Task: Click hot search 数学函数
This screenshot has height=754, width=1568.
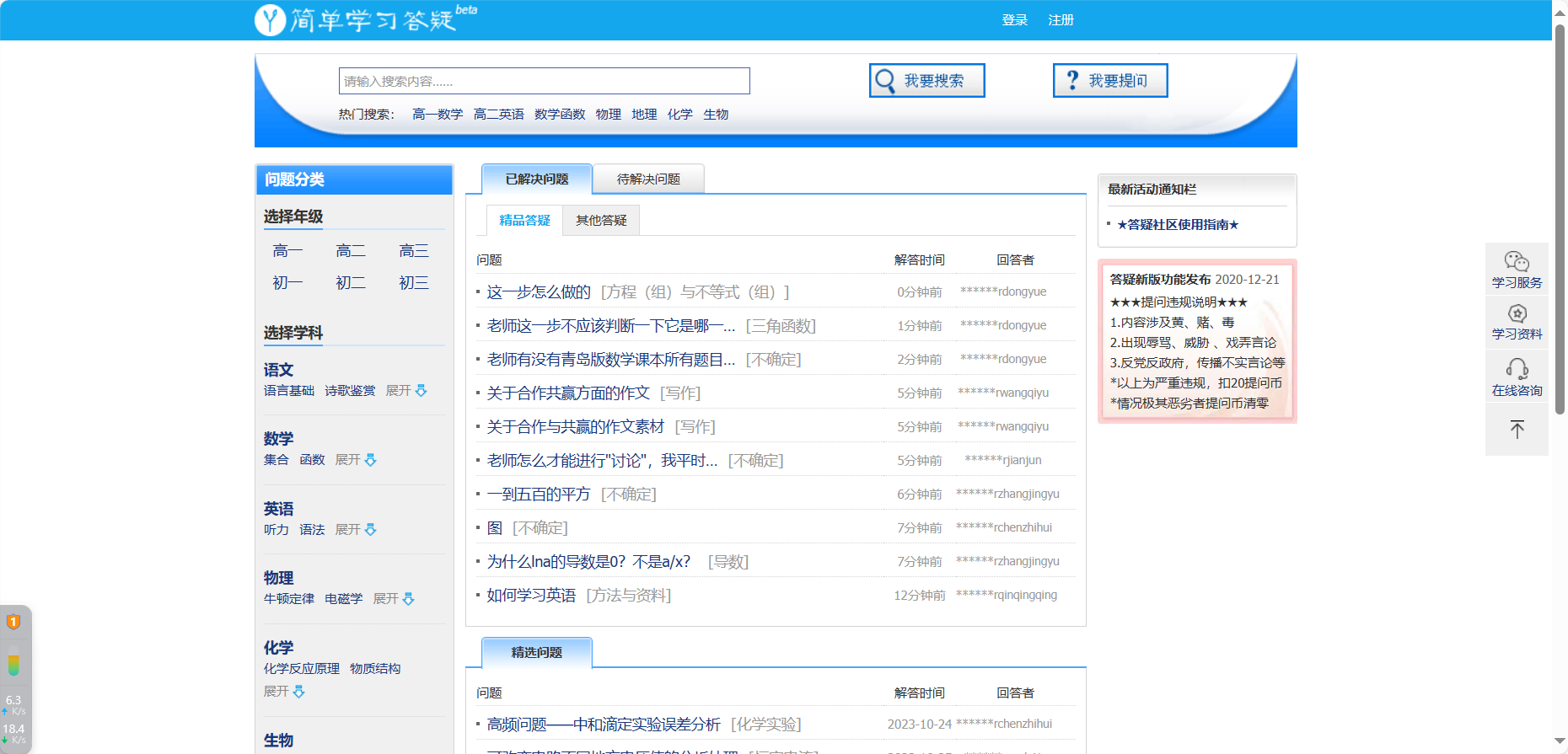Action: [560, 115]
